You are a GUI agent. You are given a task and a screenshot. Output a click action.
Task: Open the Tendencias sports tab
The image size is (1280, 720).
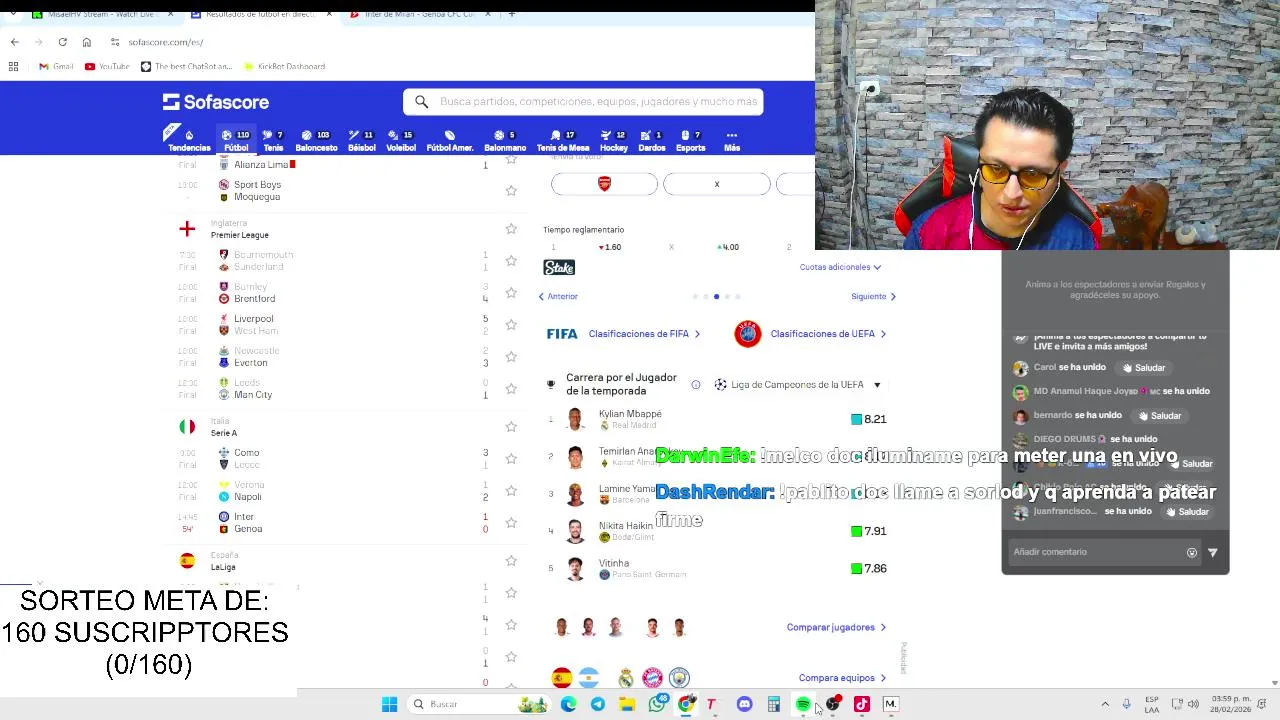point(189,140)
